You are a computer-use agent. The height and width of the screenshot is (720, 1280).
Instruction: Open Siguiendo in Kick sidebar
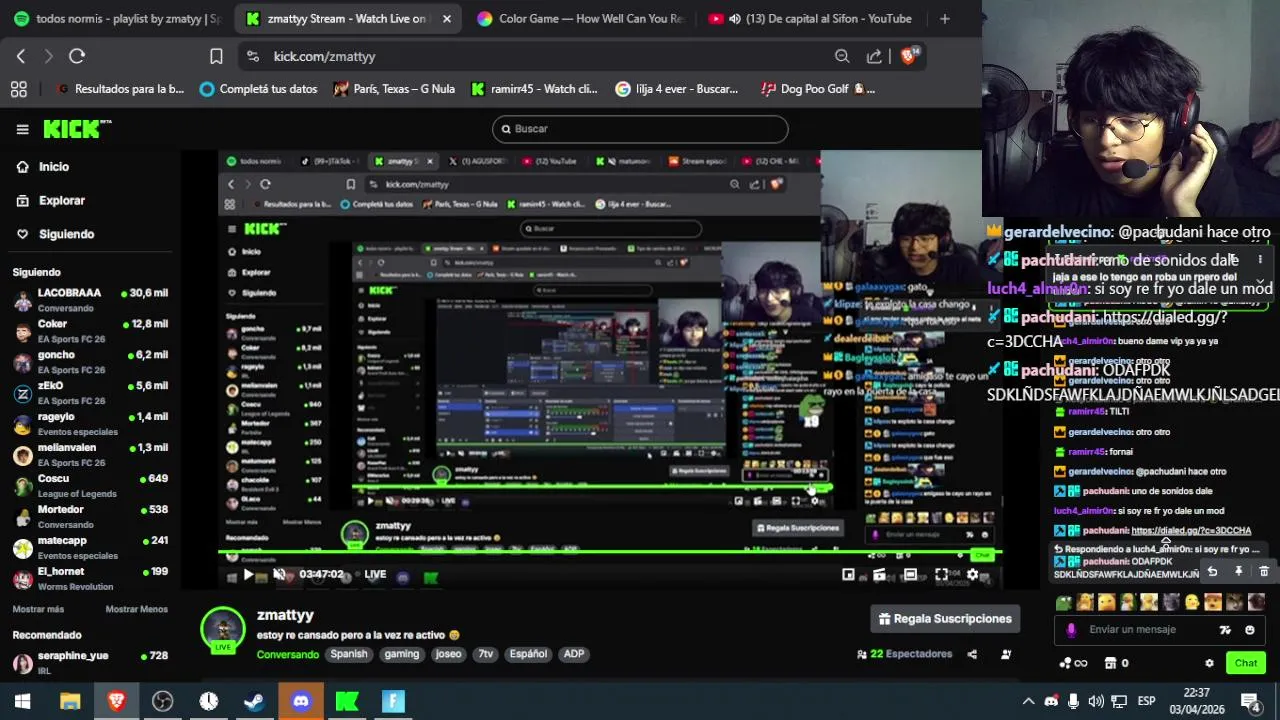66,234
